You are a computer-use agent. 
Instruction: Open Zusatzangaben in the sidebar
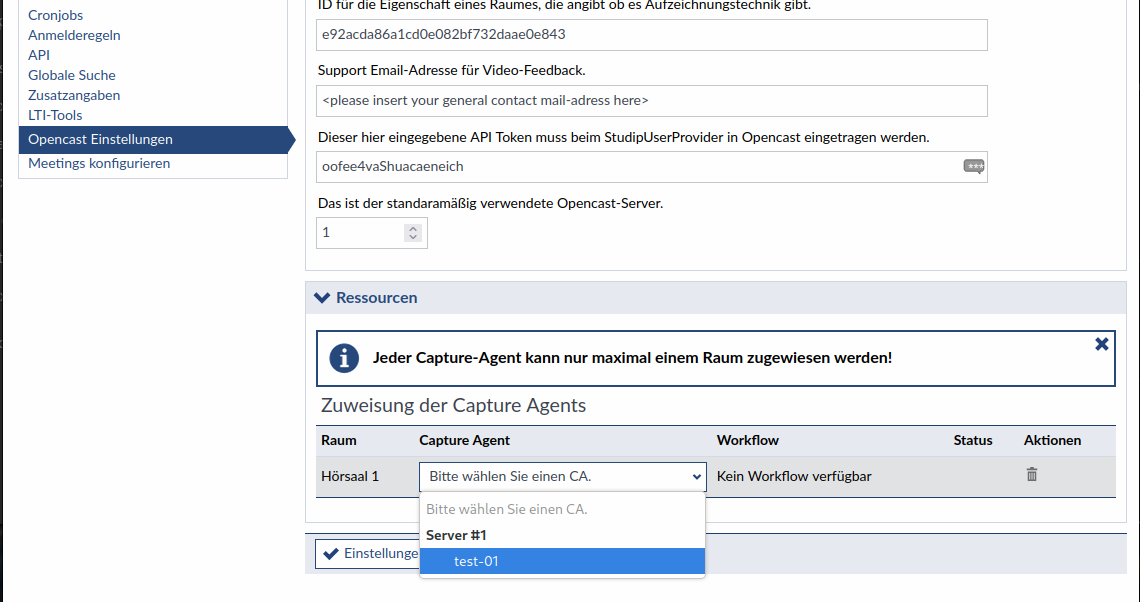click(74, 95)
